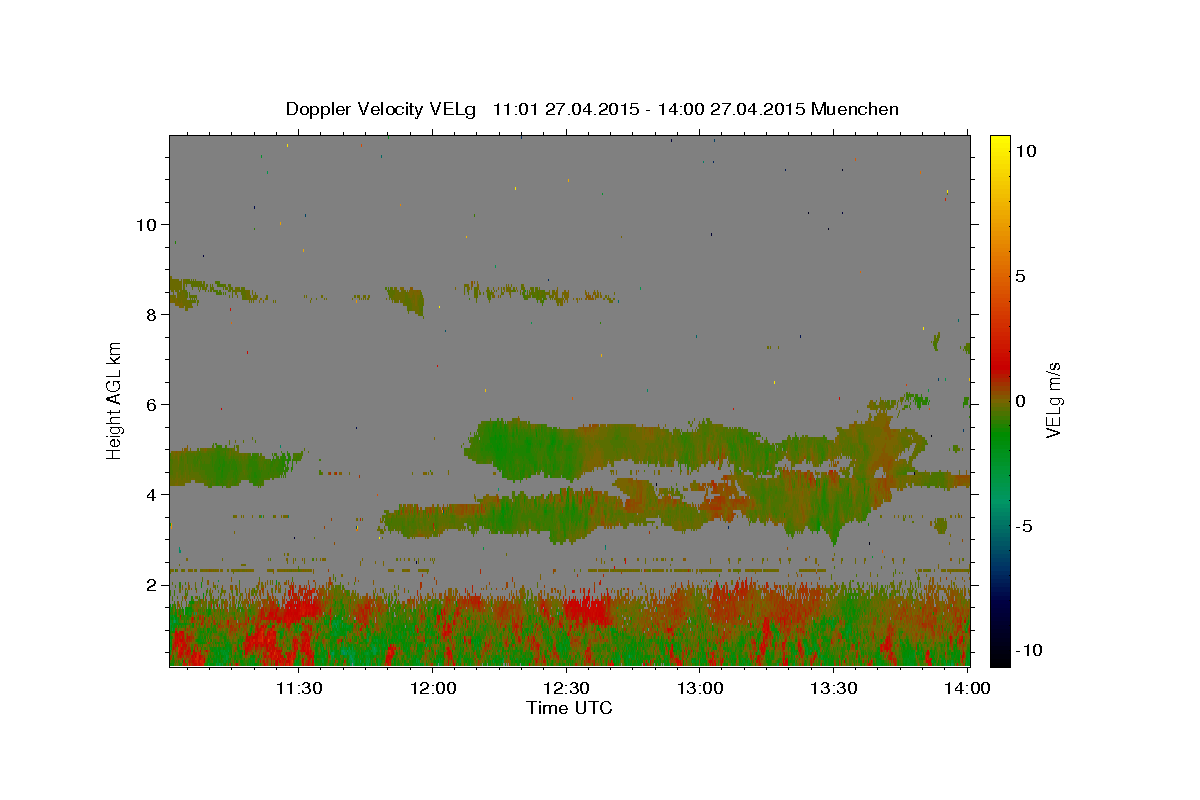This screenshot has height=800, width=1200.
Task: Select the 13:30 time tick label
Action: (x=833, y=688)
